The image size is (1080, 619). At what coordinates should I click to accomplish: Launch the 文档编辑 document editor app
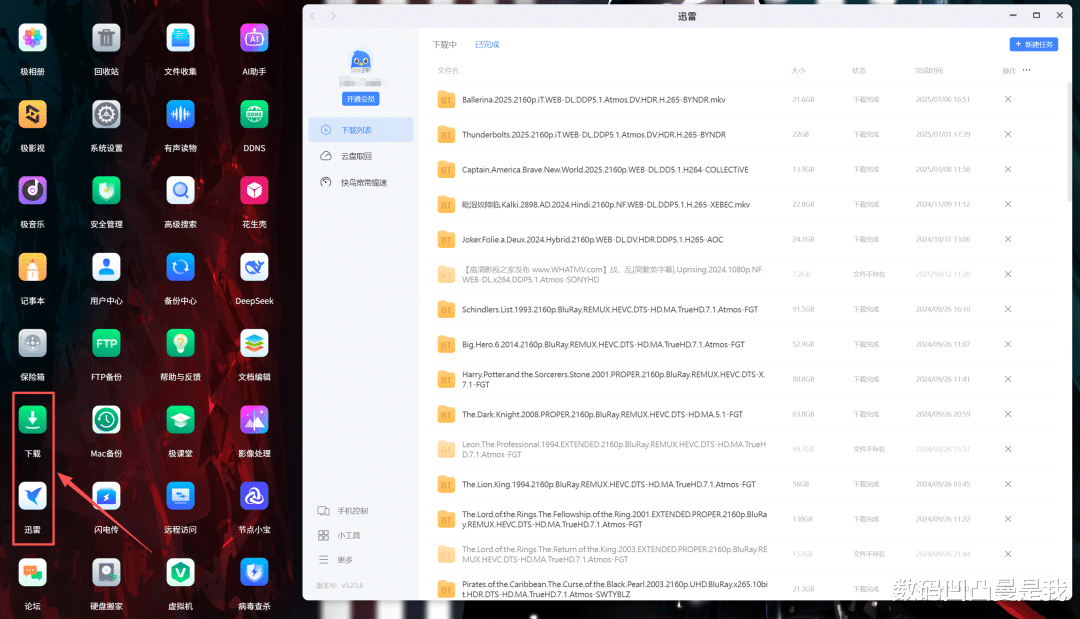pyautogui.click(x=254, y=344)
